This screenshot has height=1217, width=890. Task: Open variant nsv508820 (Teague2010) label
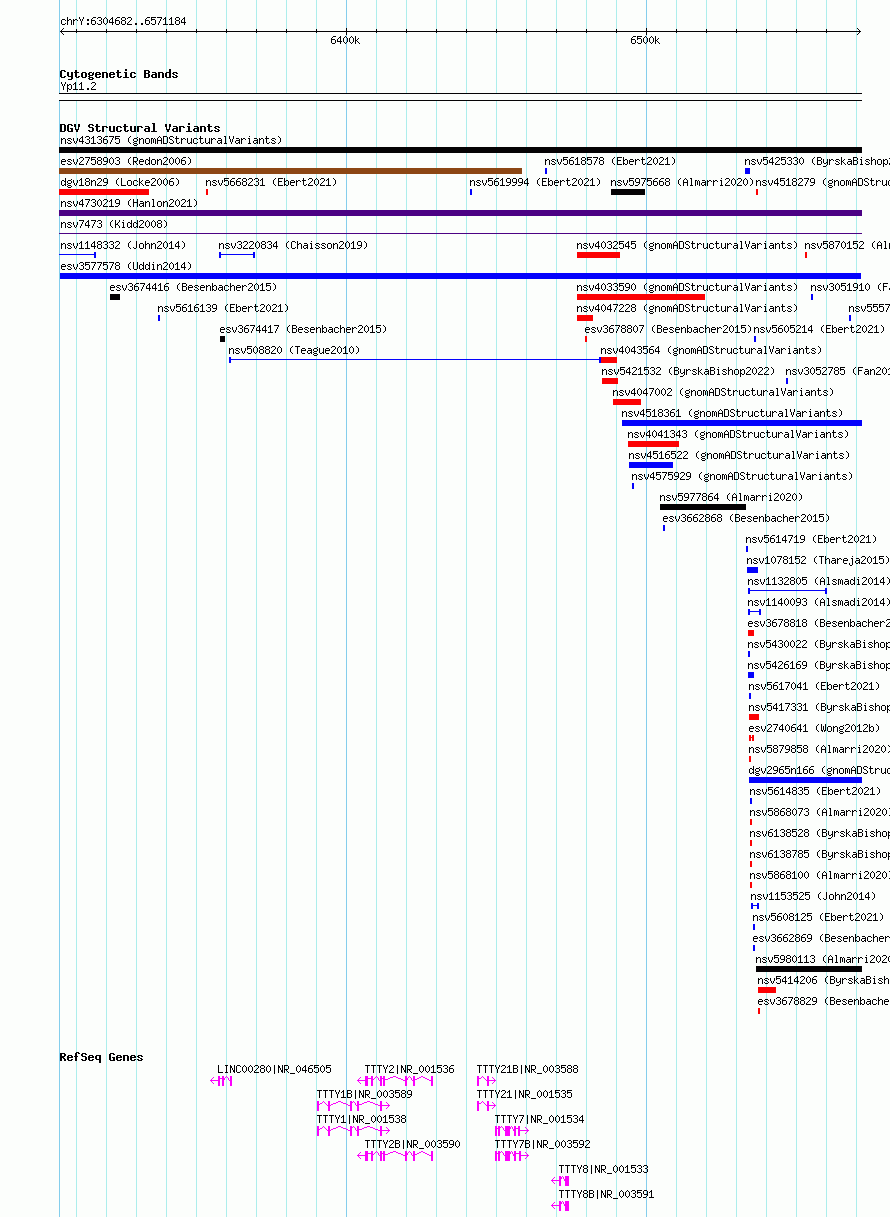point(294,350)
